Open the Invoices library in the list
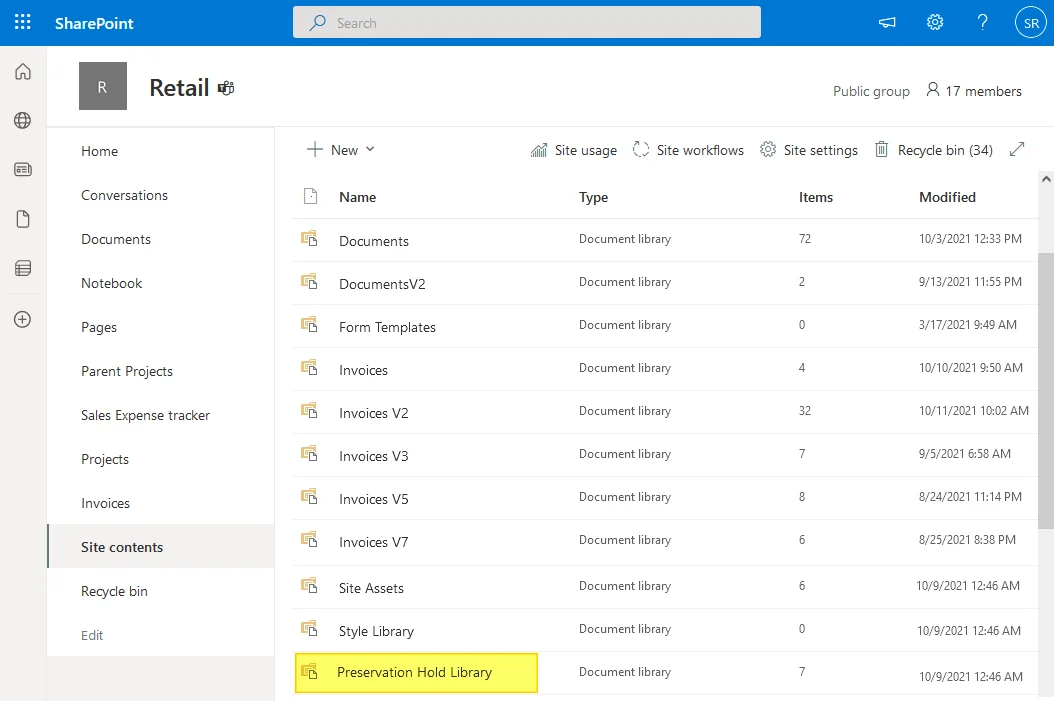This screenshot has width=1054, height=701. pyautogui.click(x=364, y=370)
